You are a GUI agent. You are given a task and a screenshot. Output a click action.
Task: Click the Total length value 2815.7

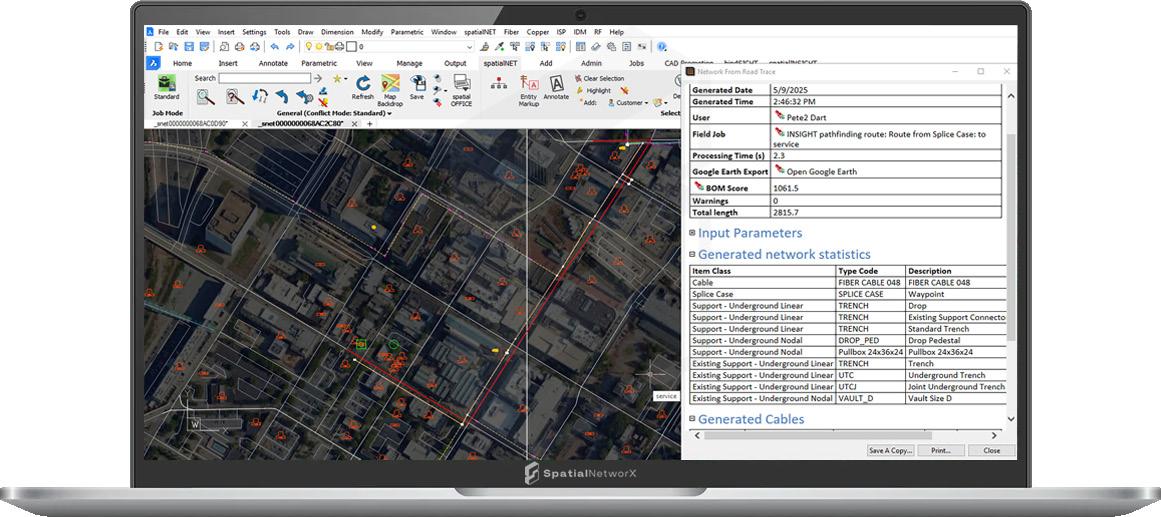coord(786,213)
